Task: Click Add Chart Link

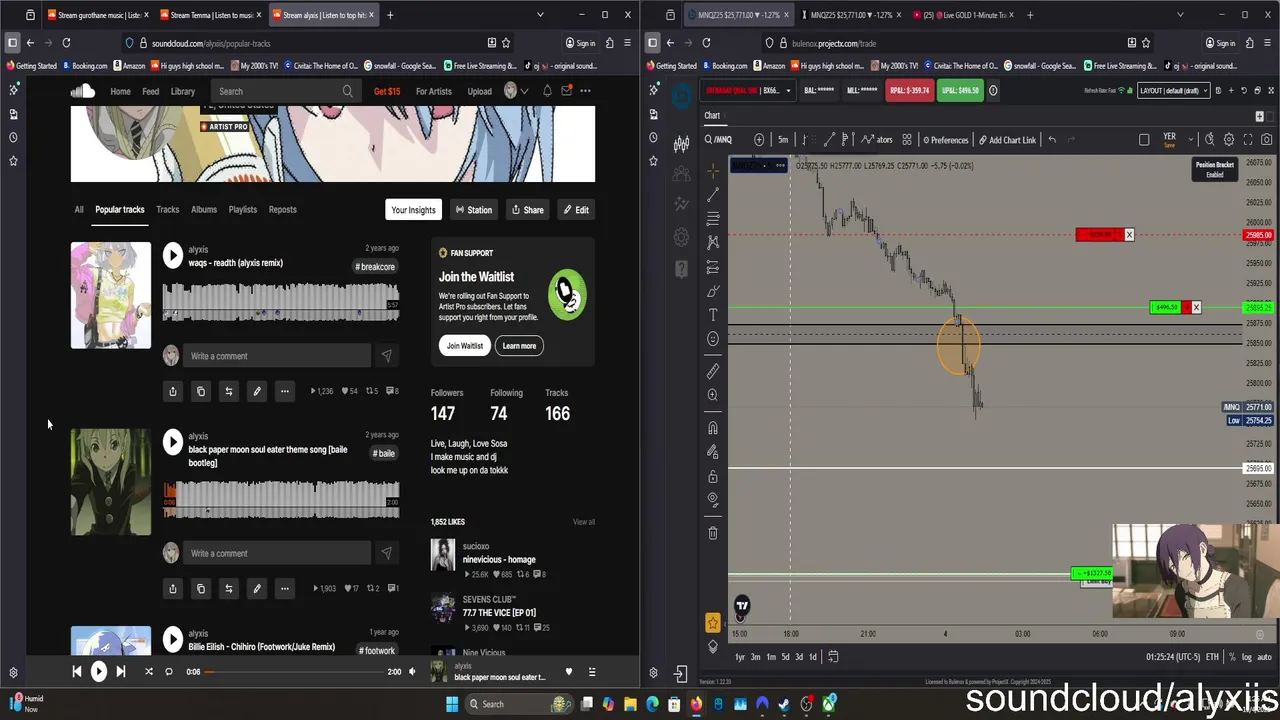Action: pos(1007,140)
